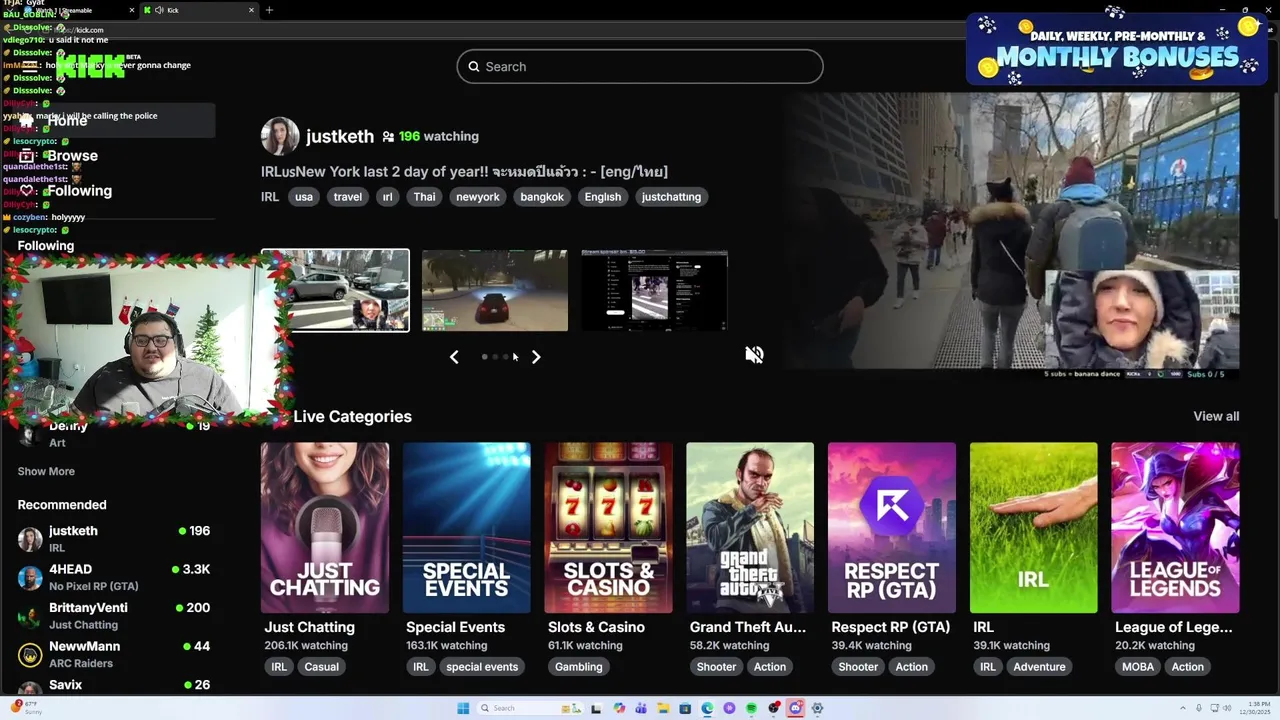This screenshot has height=720, width=1280.
Task: Open the Respect RP (GTA) category card
Action: pyautogui.click(x=892, y=528)
